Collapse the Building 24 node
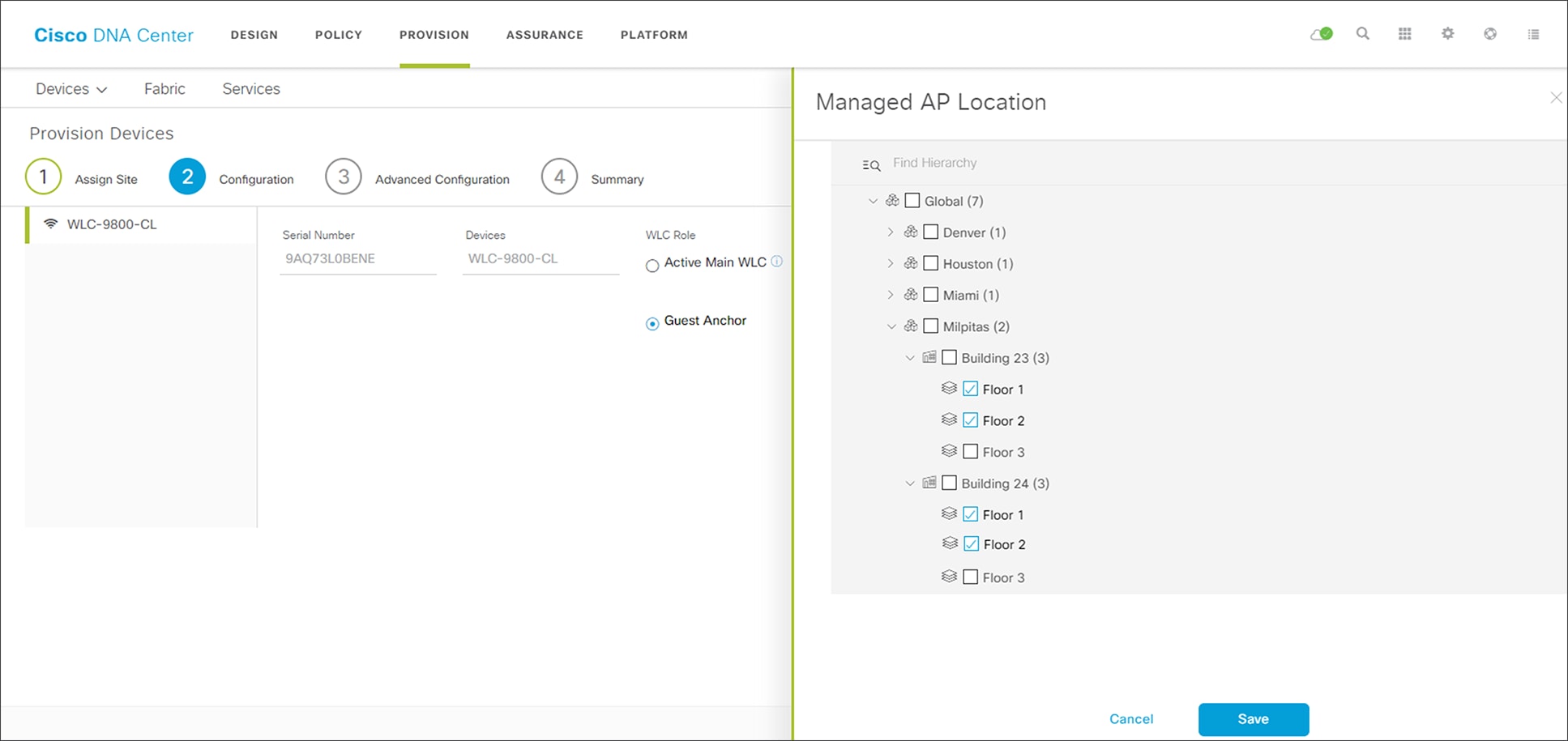Image resolution: width=1568 pixels, height=741 pixels. pyautogui.click(x=910, y=483)
